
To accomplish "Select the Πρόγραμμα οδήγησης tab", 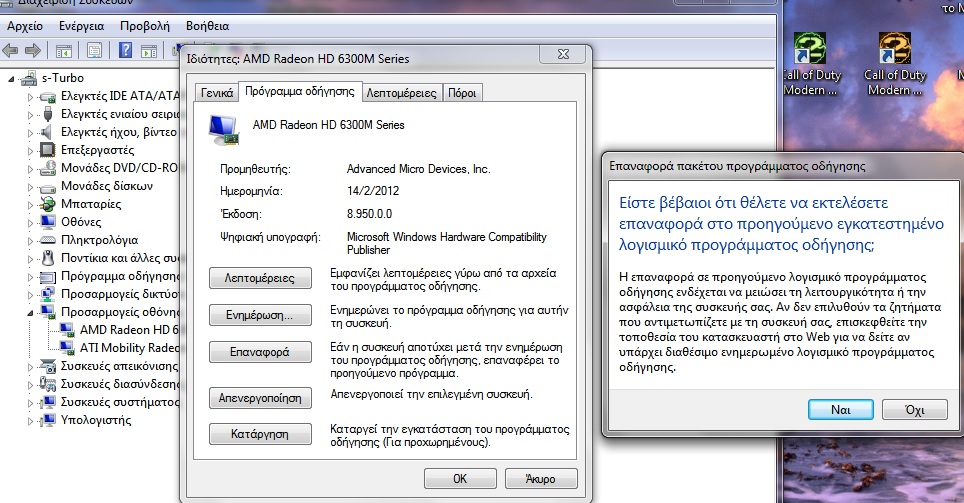I will coord(300,91).
